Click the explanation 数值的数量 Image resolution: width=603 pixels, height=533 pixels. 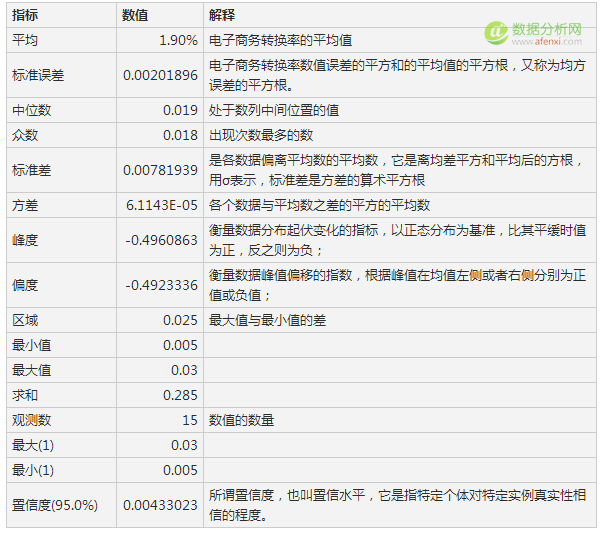[x=241, y=420]
